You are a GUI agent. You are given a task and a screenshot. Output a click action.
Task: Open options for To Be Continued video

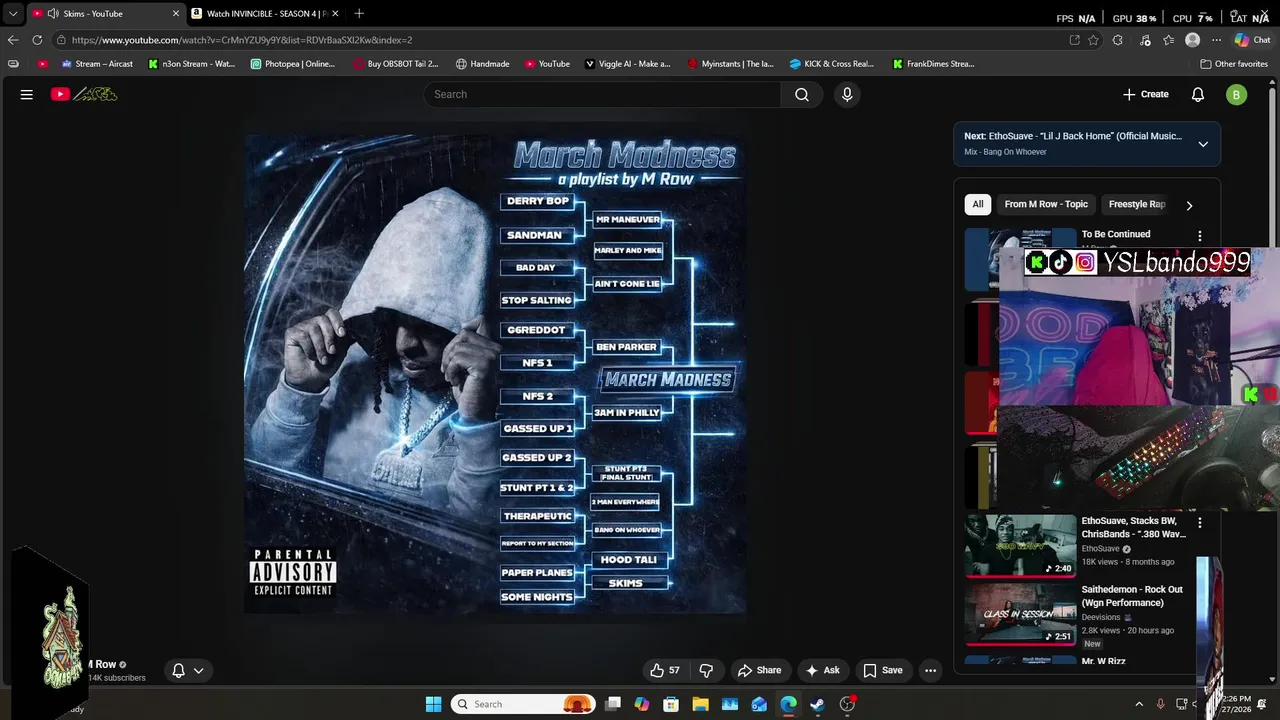(1200, 236)
